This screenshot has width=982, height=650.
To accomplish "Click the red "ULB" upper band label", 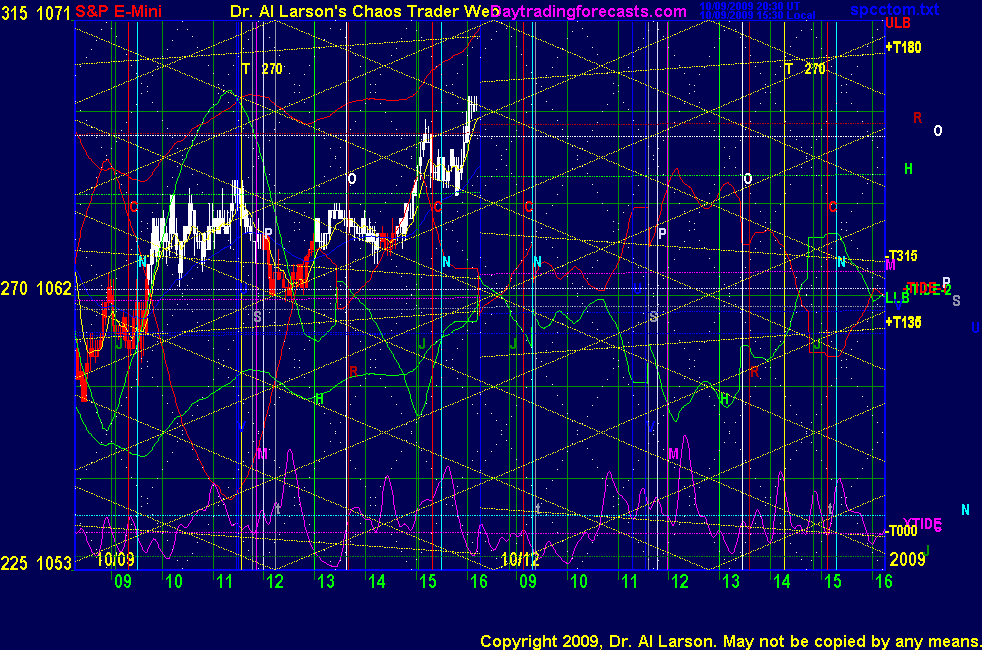I will tap(897, 23).
